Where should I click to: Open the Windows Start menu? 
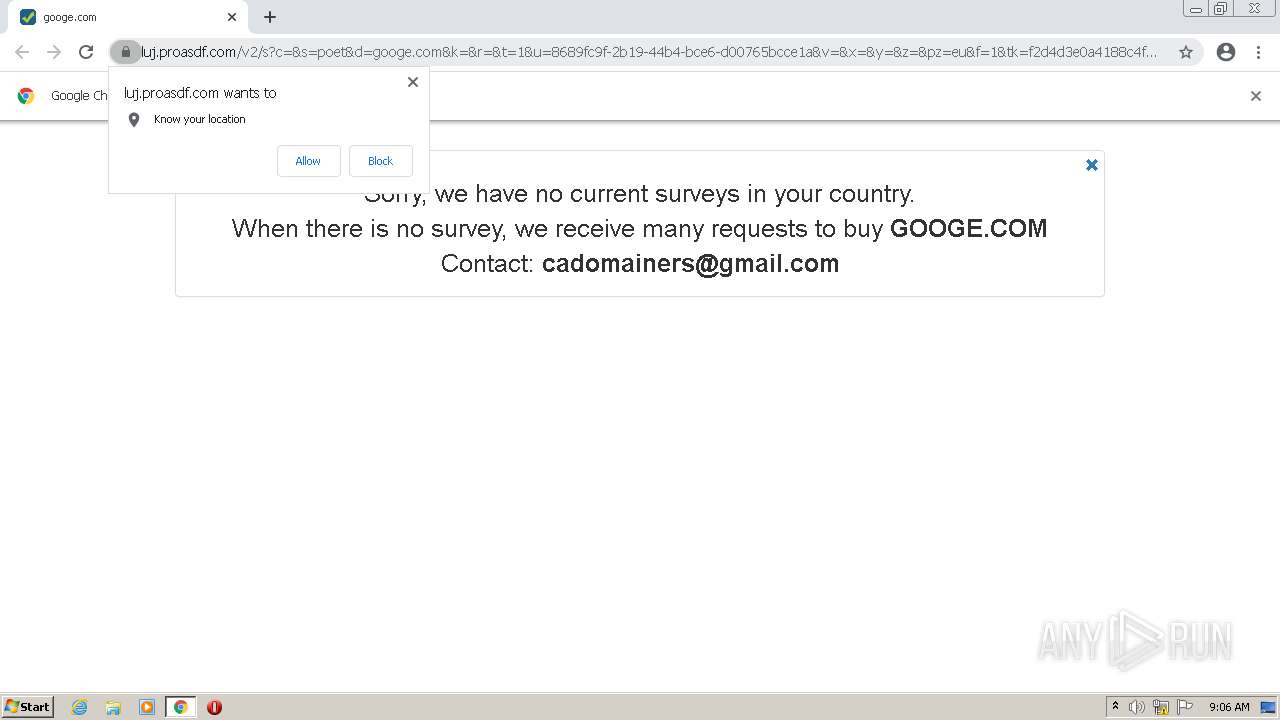click(x=27, y=707)
